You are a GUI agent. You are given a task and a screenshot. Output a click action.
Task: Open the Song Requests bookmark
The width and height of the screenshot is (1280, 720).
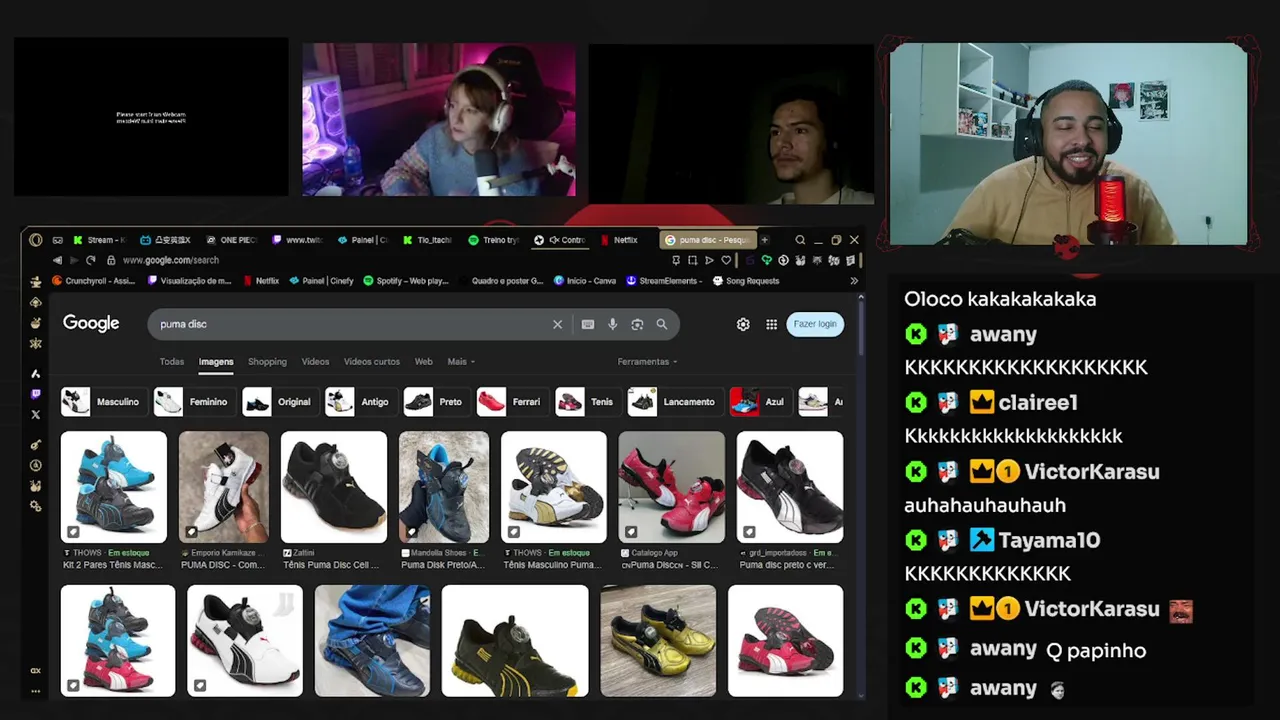coord(746,281)
